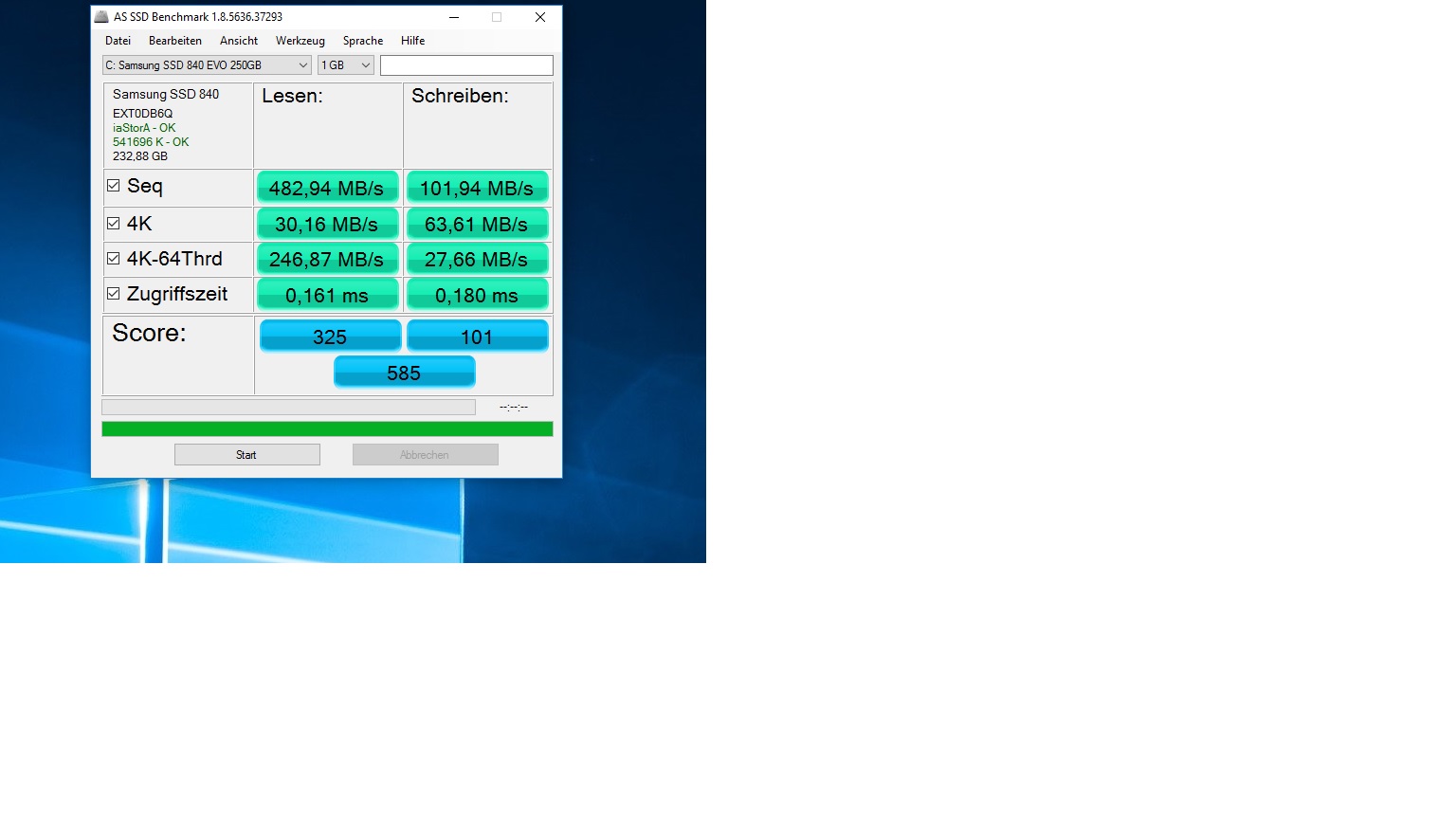
Task: Toggle the Seq test checkbox
Action: [114, 186]
